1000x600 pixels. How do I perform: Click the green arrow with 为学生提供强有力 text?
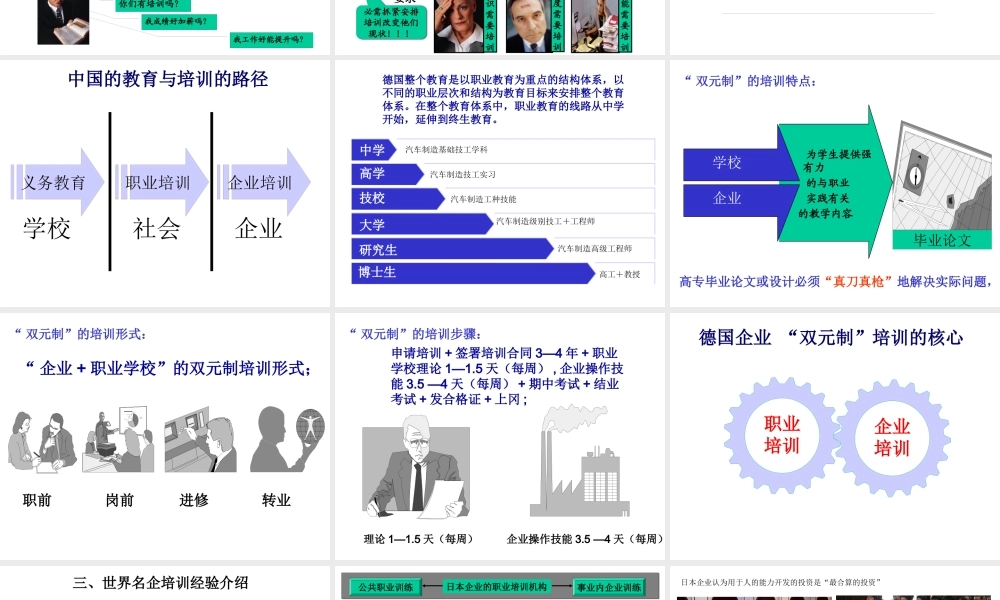pos(835,183)
